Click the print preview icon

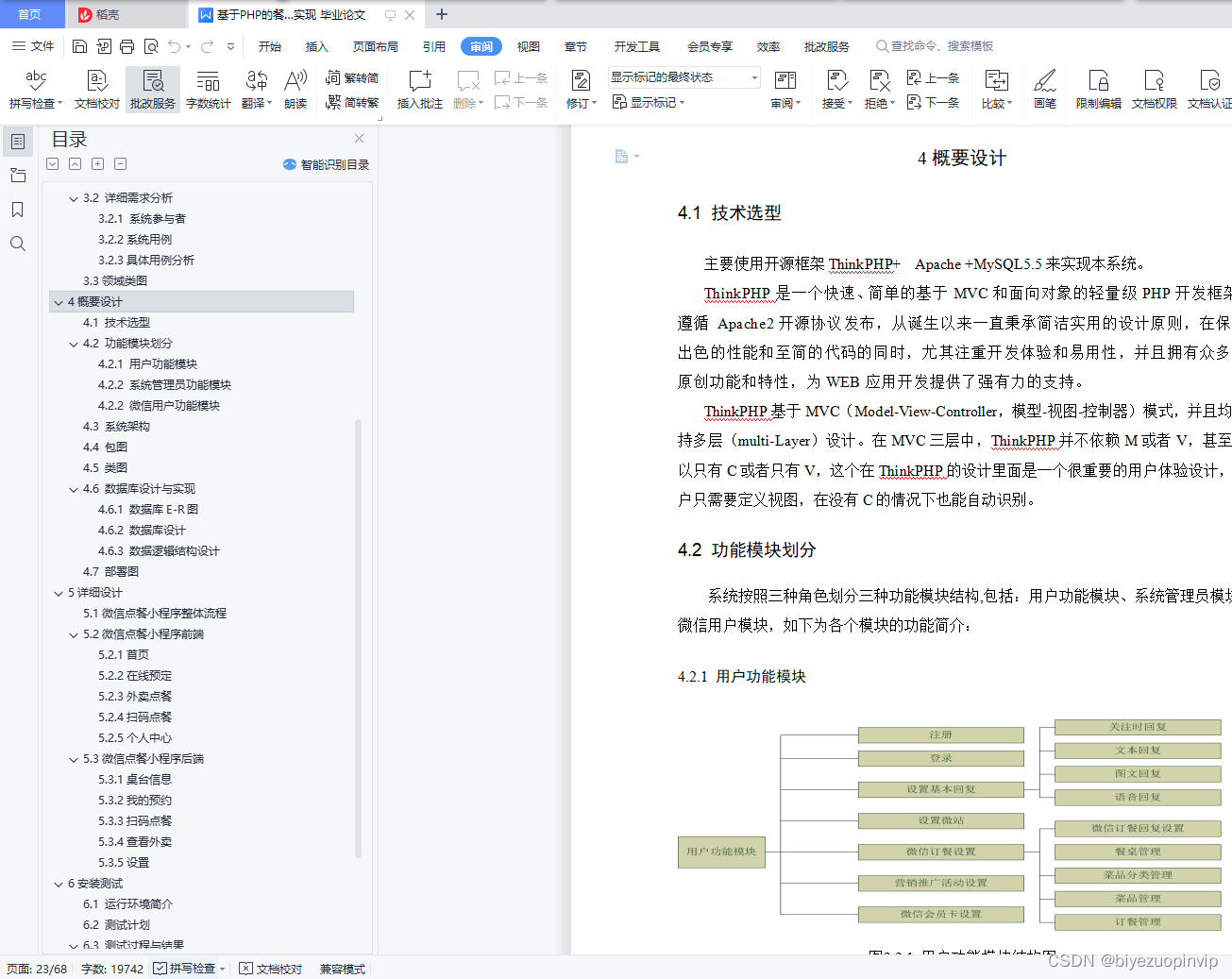[x=150, y=46]
